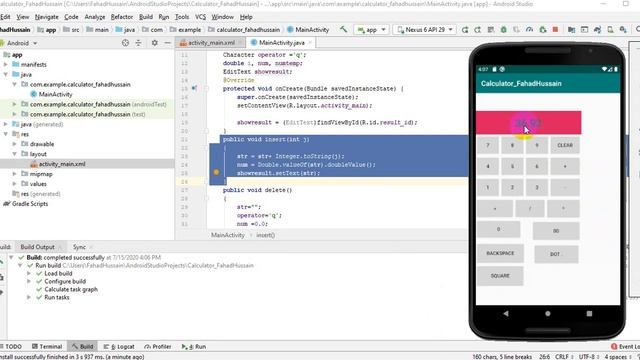The height and width of the screenshot is (360, 640).
Task: Tap the emulator Back navigation triangle
Action: click(x=506, y=313)
